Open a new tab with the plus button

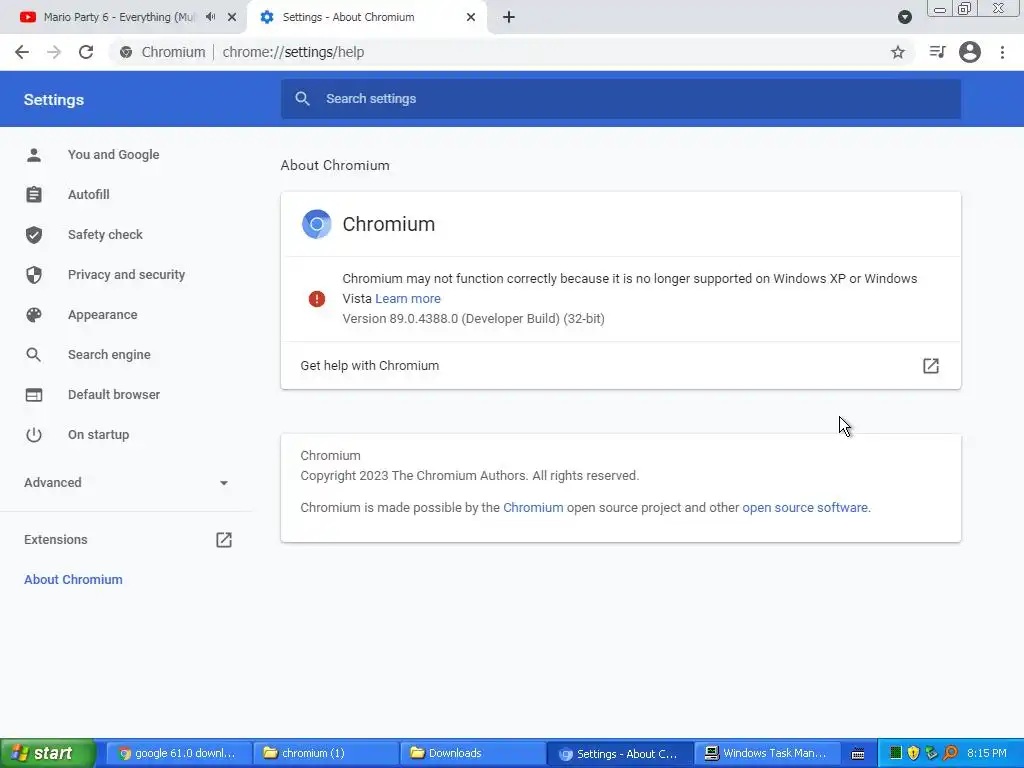[509, 17]
